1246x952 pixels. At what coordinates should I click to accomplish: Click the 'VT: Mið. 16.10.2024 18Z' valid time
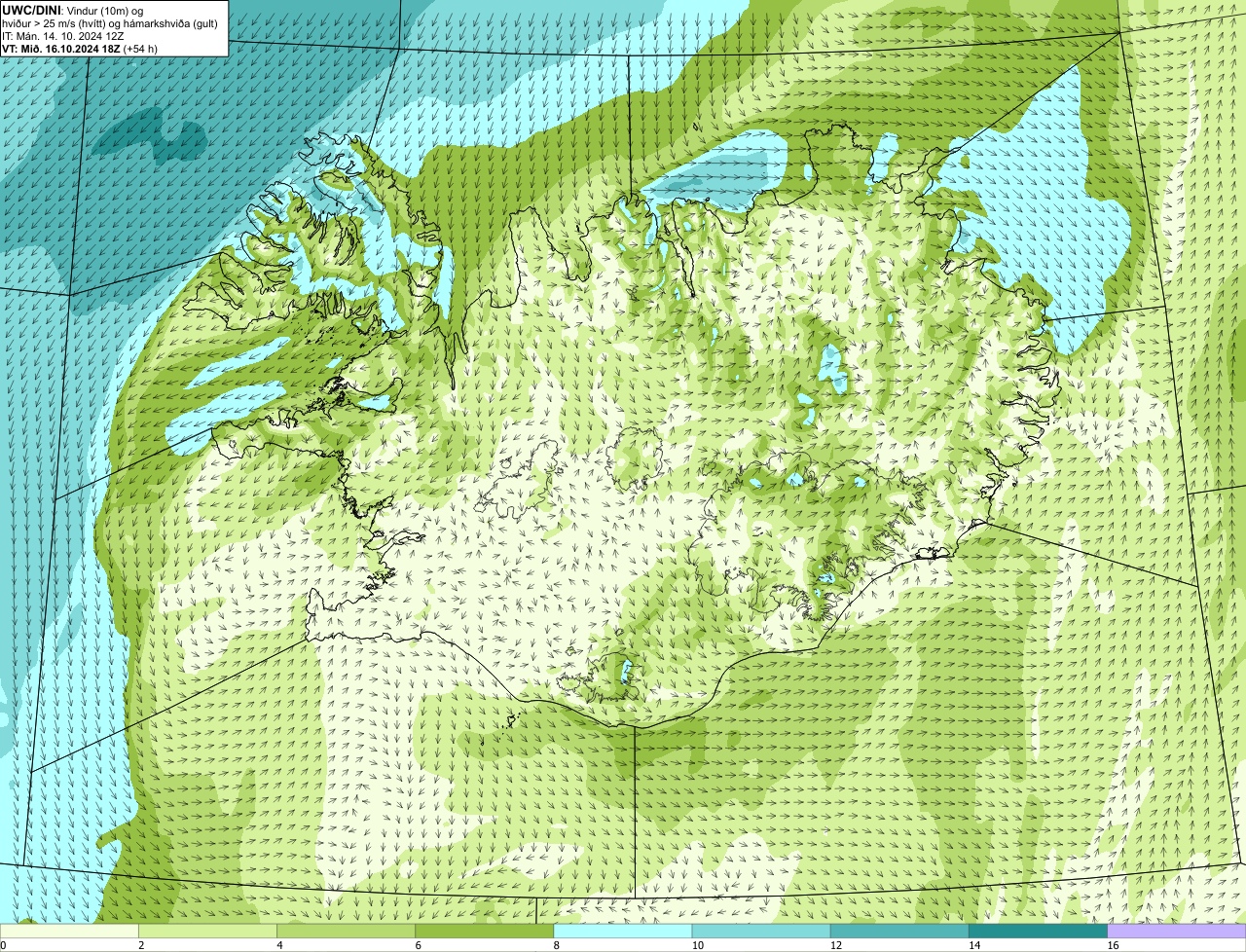point(61,48)
